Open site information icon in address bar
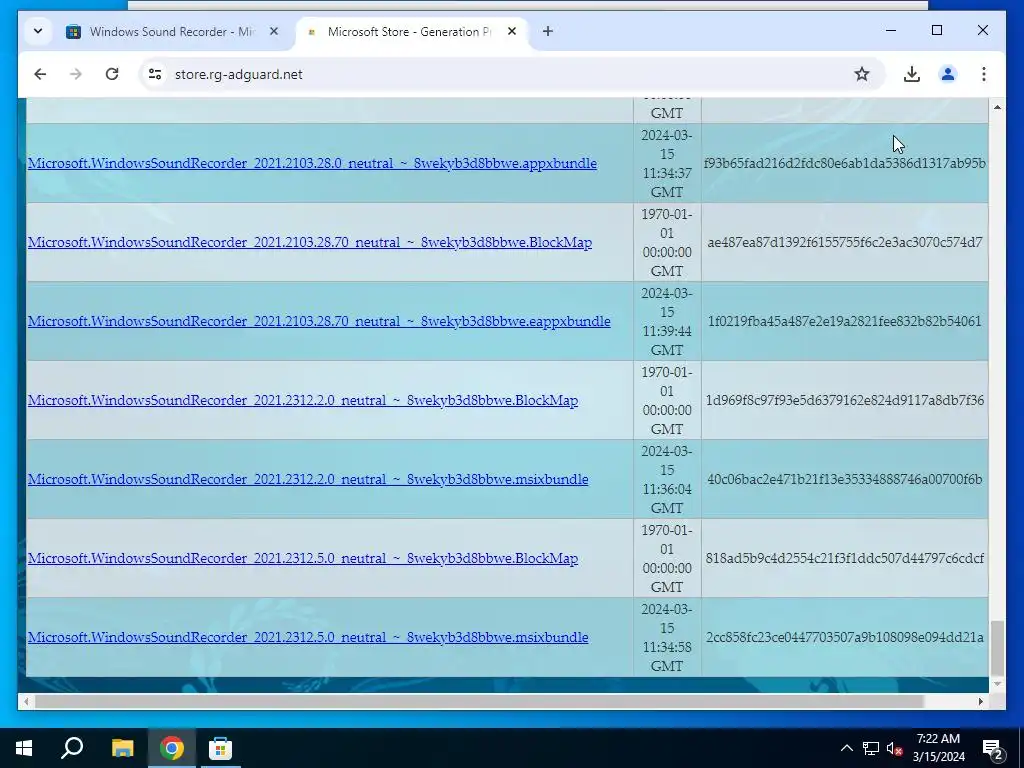Screen dimensions: 1024x768 pyautogui.click(x=155, y=74)
